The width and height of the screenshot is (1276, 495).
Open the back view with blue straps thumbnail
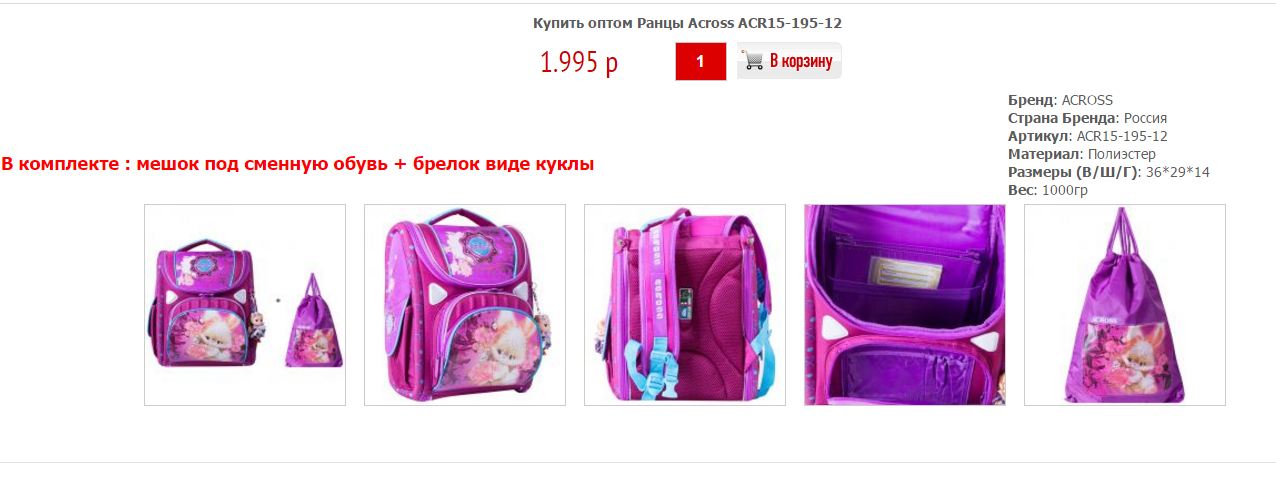[685, 305]
